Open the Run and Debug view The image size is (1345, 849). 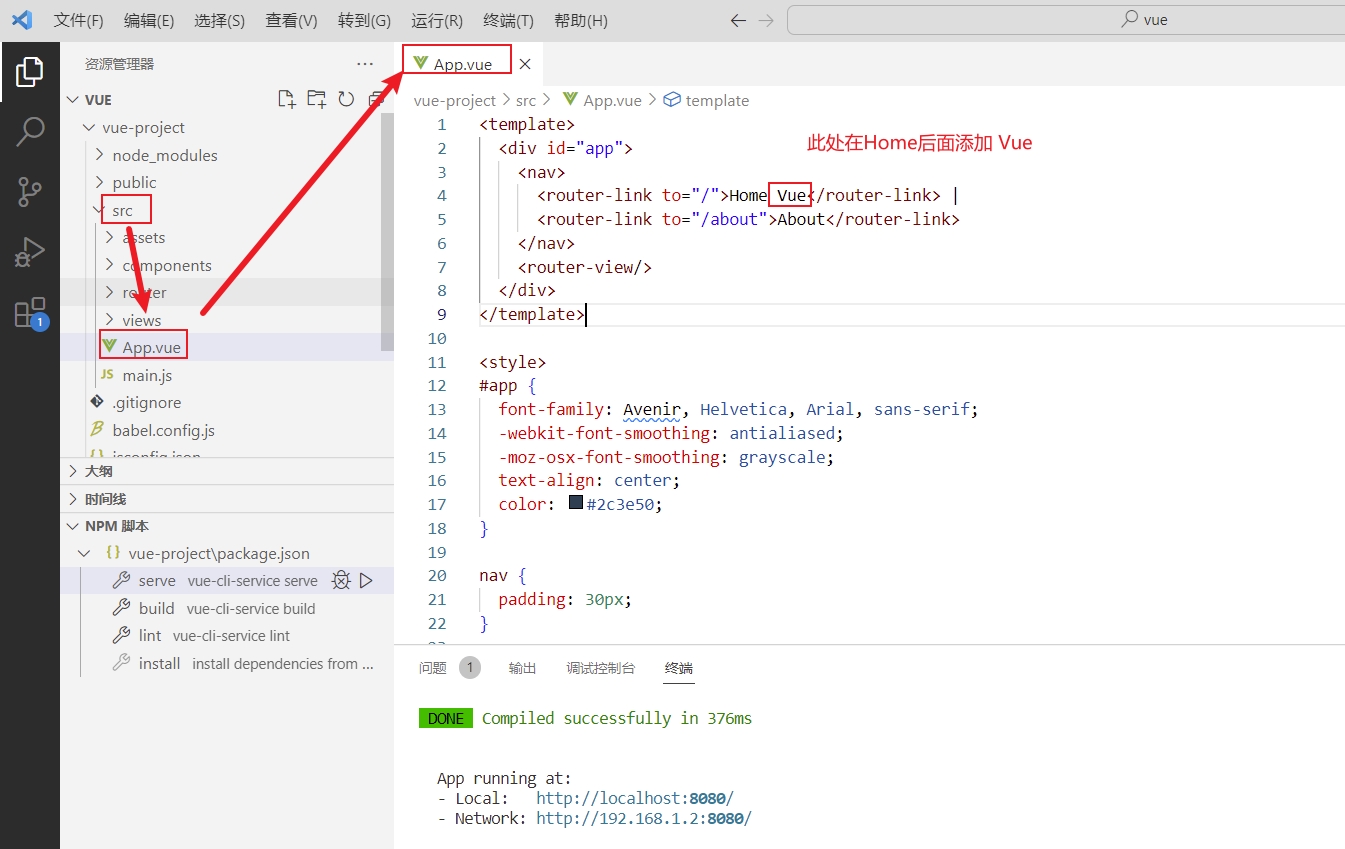[30, 252]
